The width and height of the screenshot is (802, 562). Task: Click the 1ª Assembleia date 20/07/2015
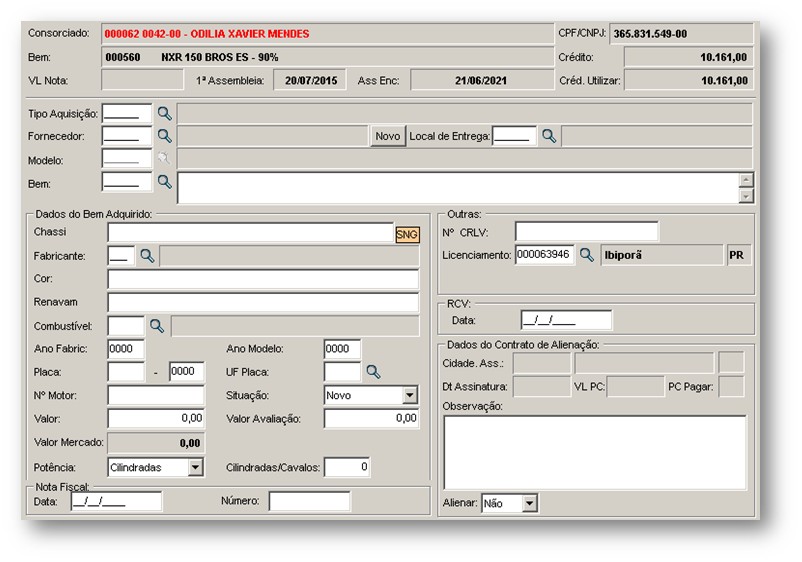point(311,80)
